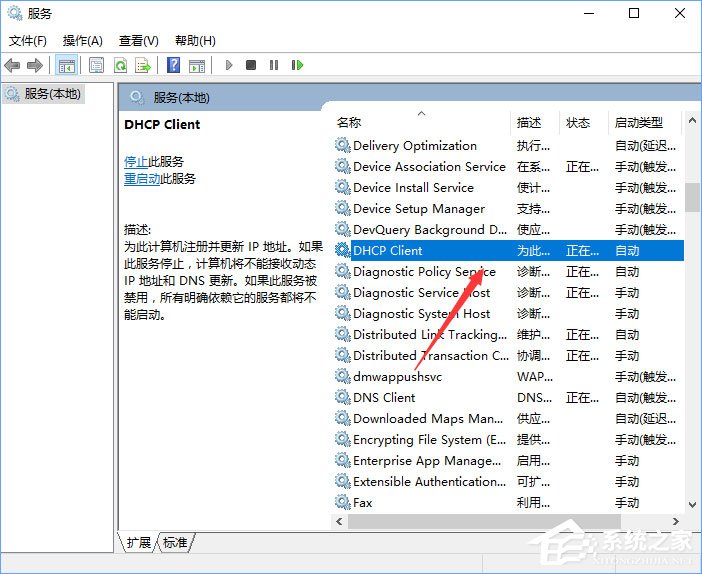Viewport: 702px width, 574px height.
Task: Click gear icon of dmwappushsvc row
Action: click(x=342, y=376)
